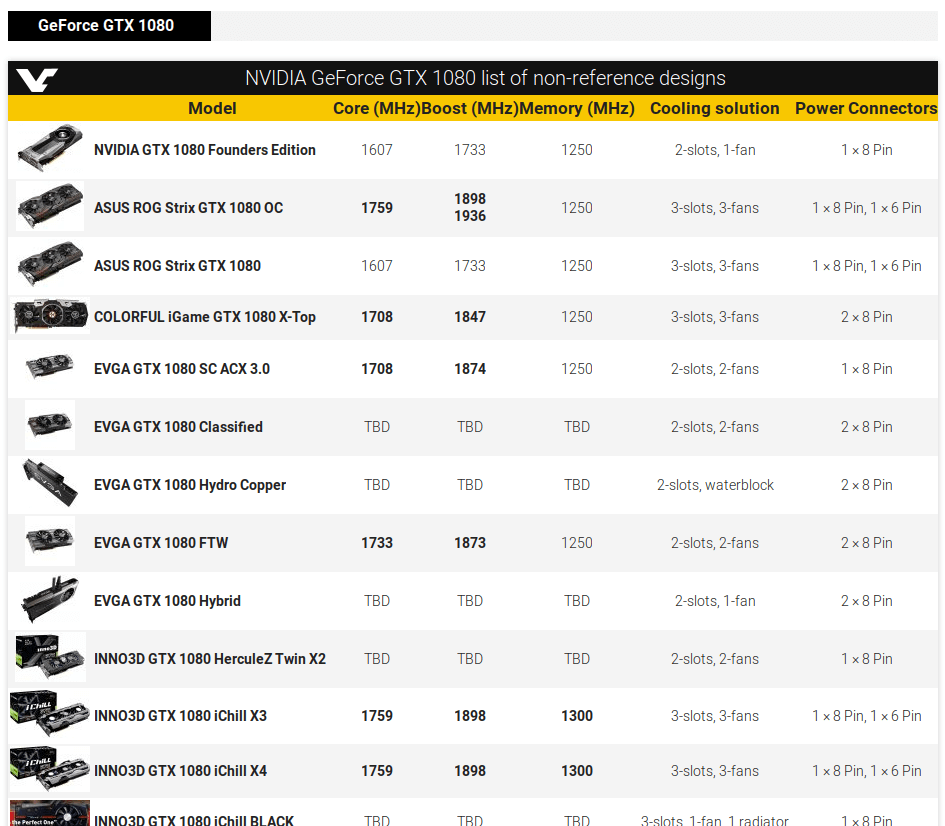Image resolution: width=945 pixels, height=826 pixels.
Task: Select 'COLORFUL iGame GTX 1080 X-Top' model name
Action: [205, 317]
